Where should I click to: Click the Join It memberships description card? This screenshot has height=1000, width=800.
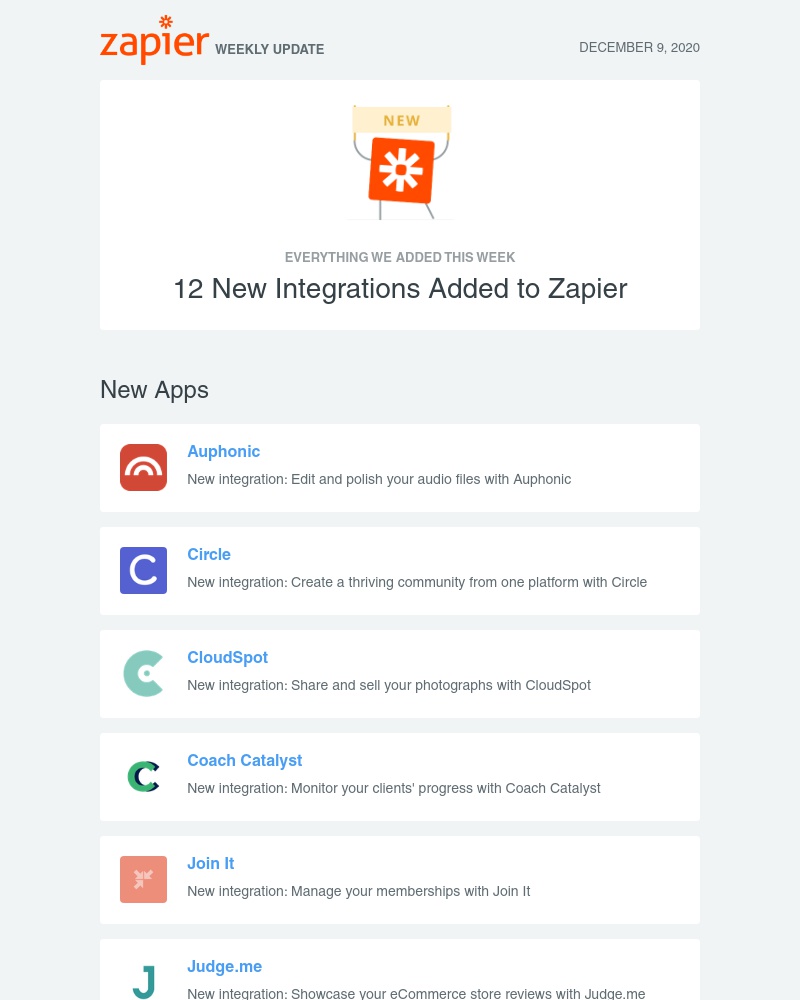click(x=400, y=880)
